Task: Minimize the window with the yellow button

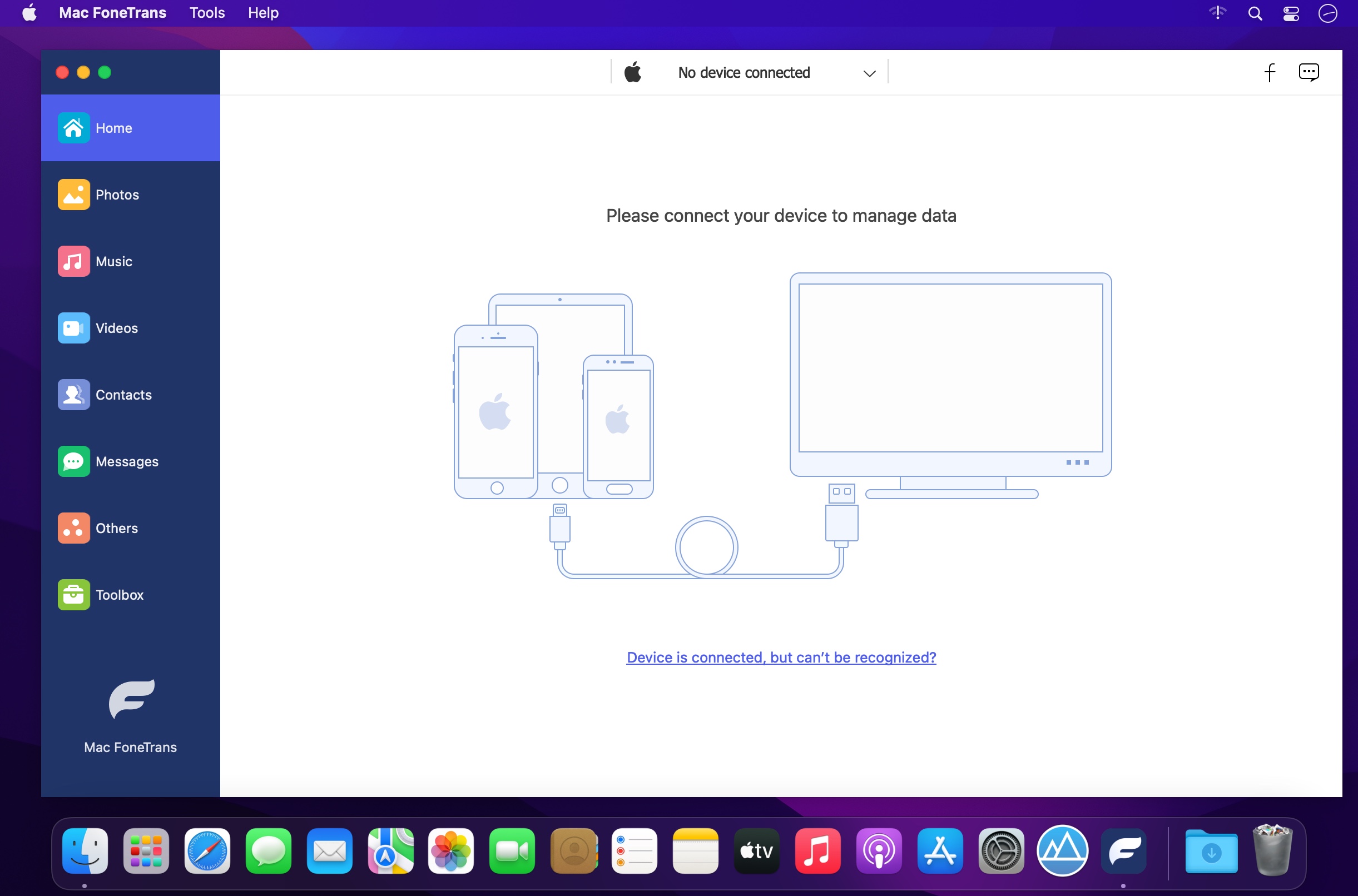Action: click(x=83, y=73)
